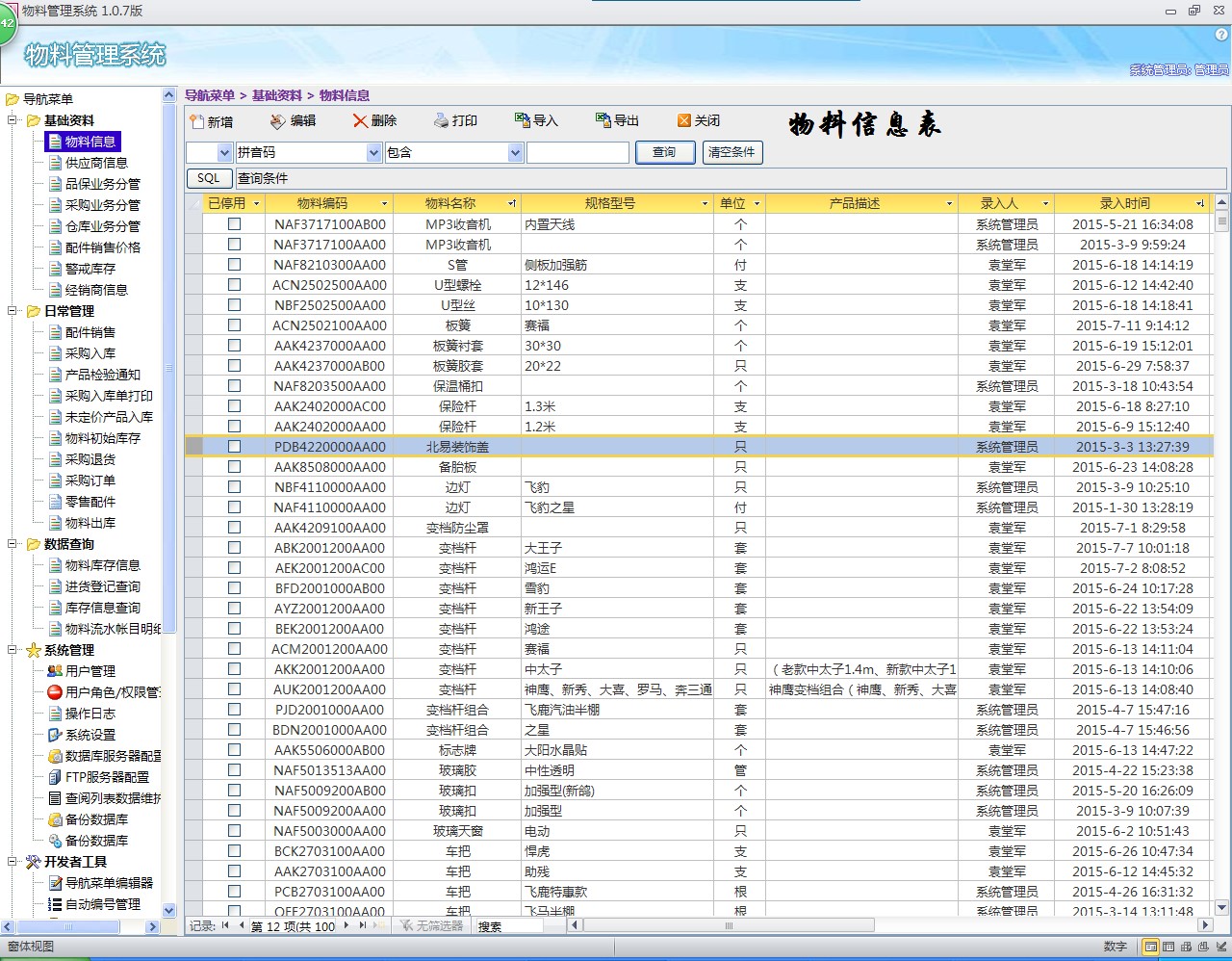The image size is (1232, 961).
Task: Select 备份数据库 with folder icon
Action: [x=89, y=819]
